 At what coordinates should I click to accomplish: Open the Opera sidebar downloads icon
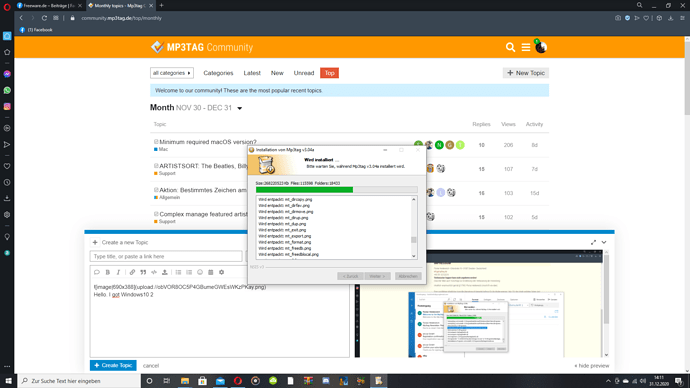[x=7, y=198]
